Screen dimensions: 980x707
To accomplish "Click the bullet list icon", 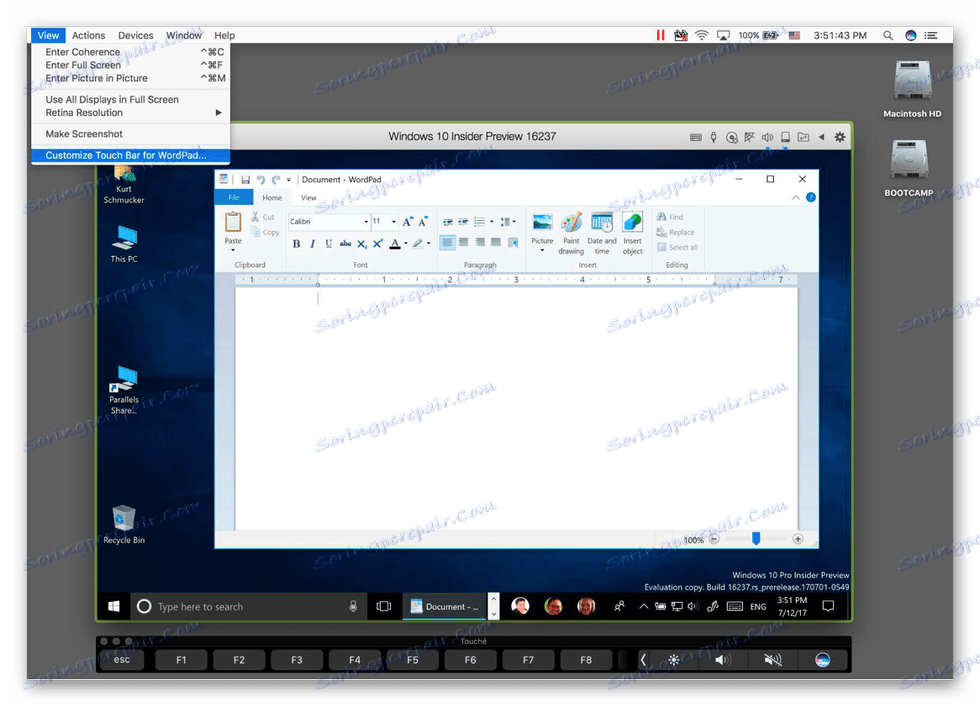I will point(479,222).
